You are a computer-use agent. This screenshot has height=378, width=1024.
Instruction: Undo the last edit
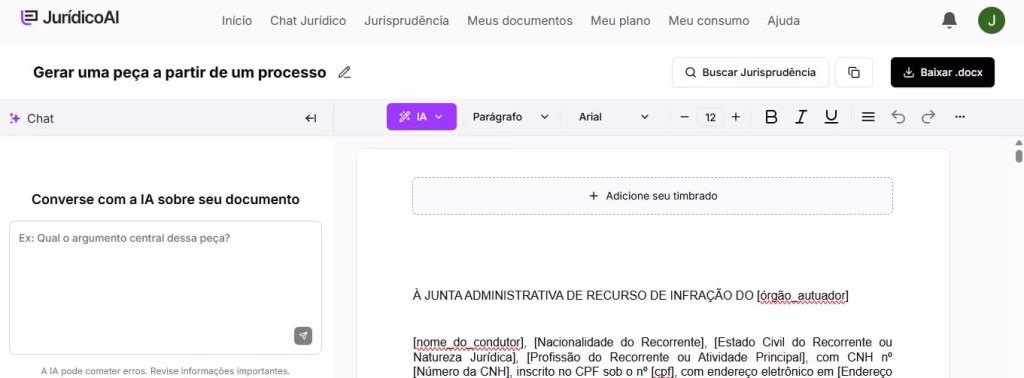coord(899,117)
